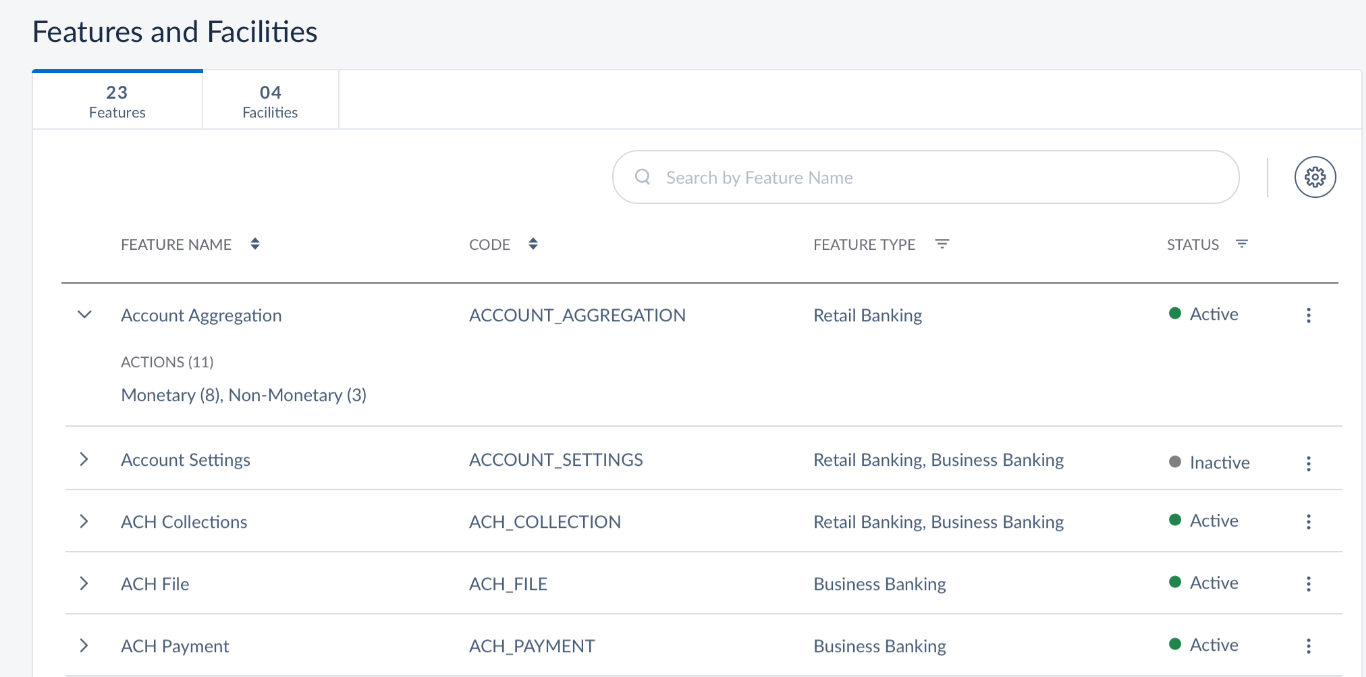
Task: Open kebab menu for ACH Payment row
Action: 1308,646
